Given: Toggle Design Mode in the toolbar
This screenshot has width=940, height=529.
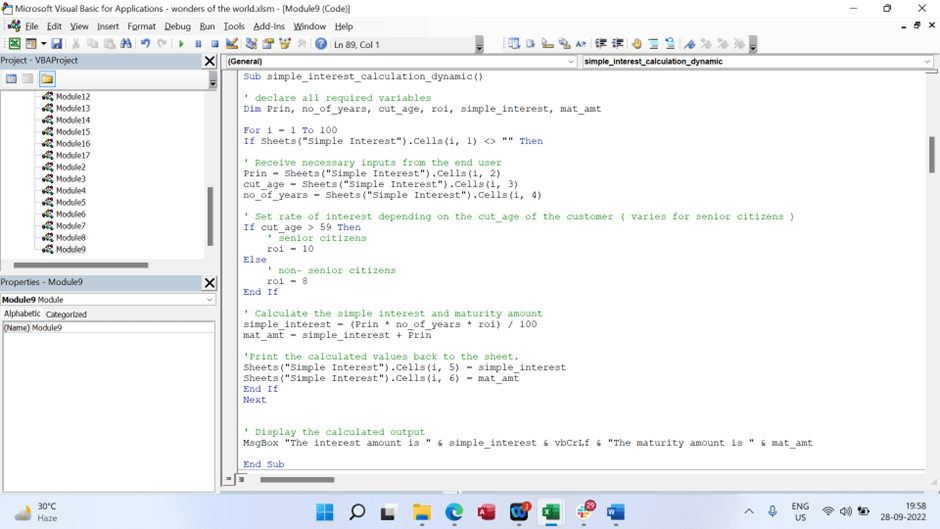Looking at the screenshot, I should coord(232,44).
